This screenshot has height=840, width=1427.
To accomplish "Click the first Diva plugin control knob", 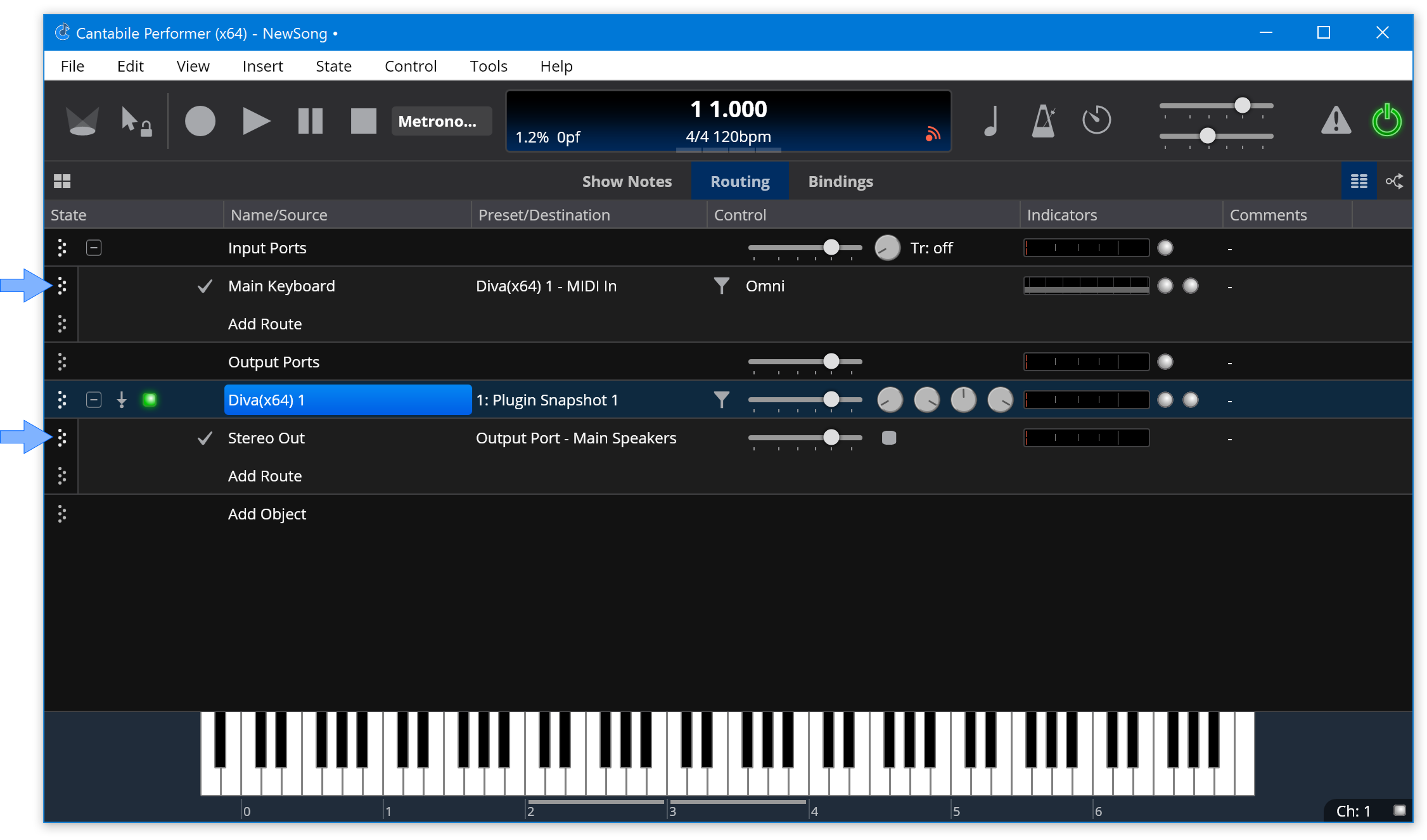I will pos(890,400).
